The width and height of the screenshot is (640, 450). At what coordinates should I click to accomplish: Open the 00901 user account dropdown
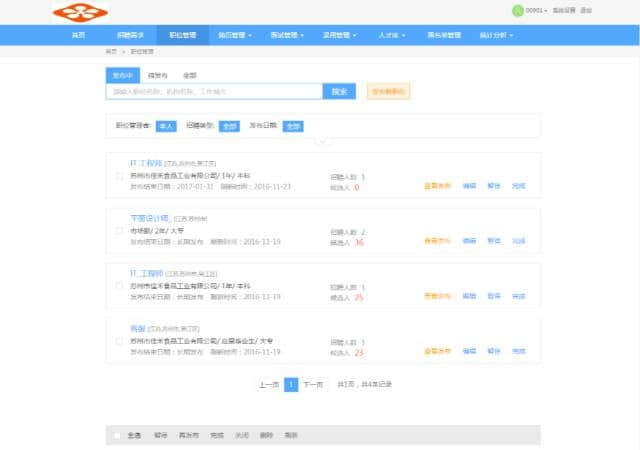536,10
